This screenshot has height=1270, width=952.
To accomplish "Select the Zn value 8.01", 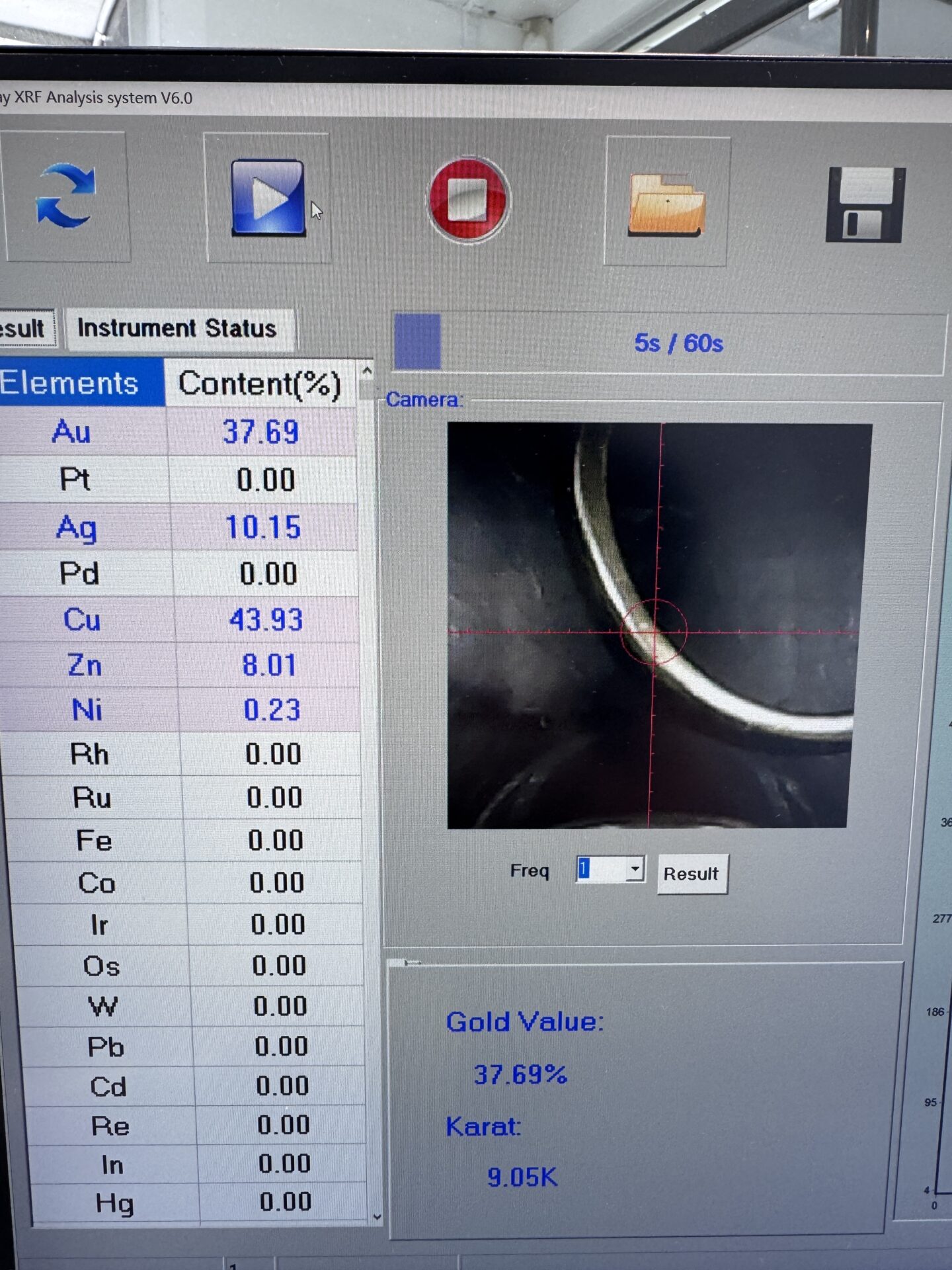I will tap(269, 665).
